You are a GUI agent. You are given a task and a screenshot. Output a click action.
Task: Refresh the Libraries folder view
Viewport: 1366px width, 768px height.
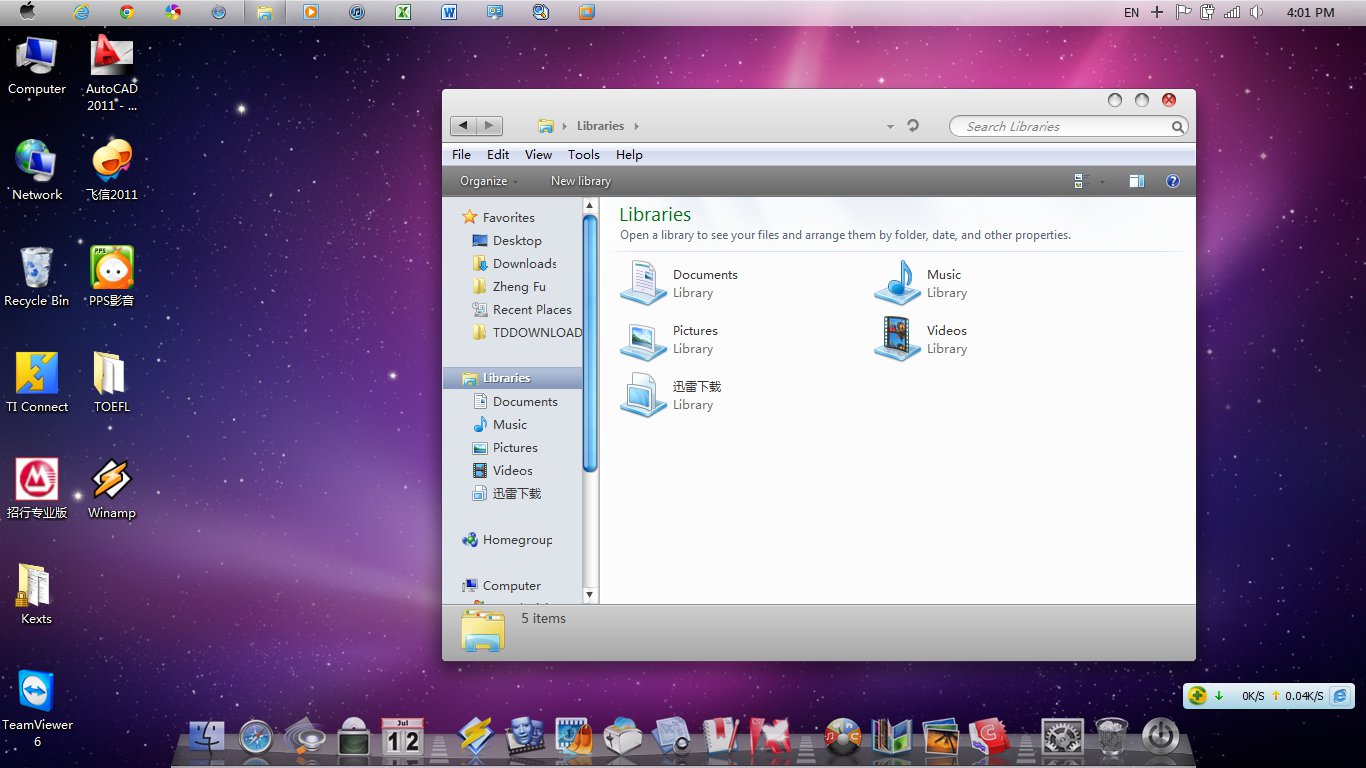click(x=913, y=126)
